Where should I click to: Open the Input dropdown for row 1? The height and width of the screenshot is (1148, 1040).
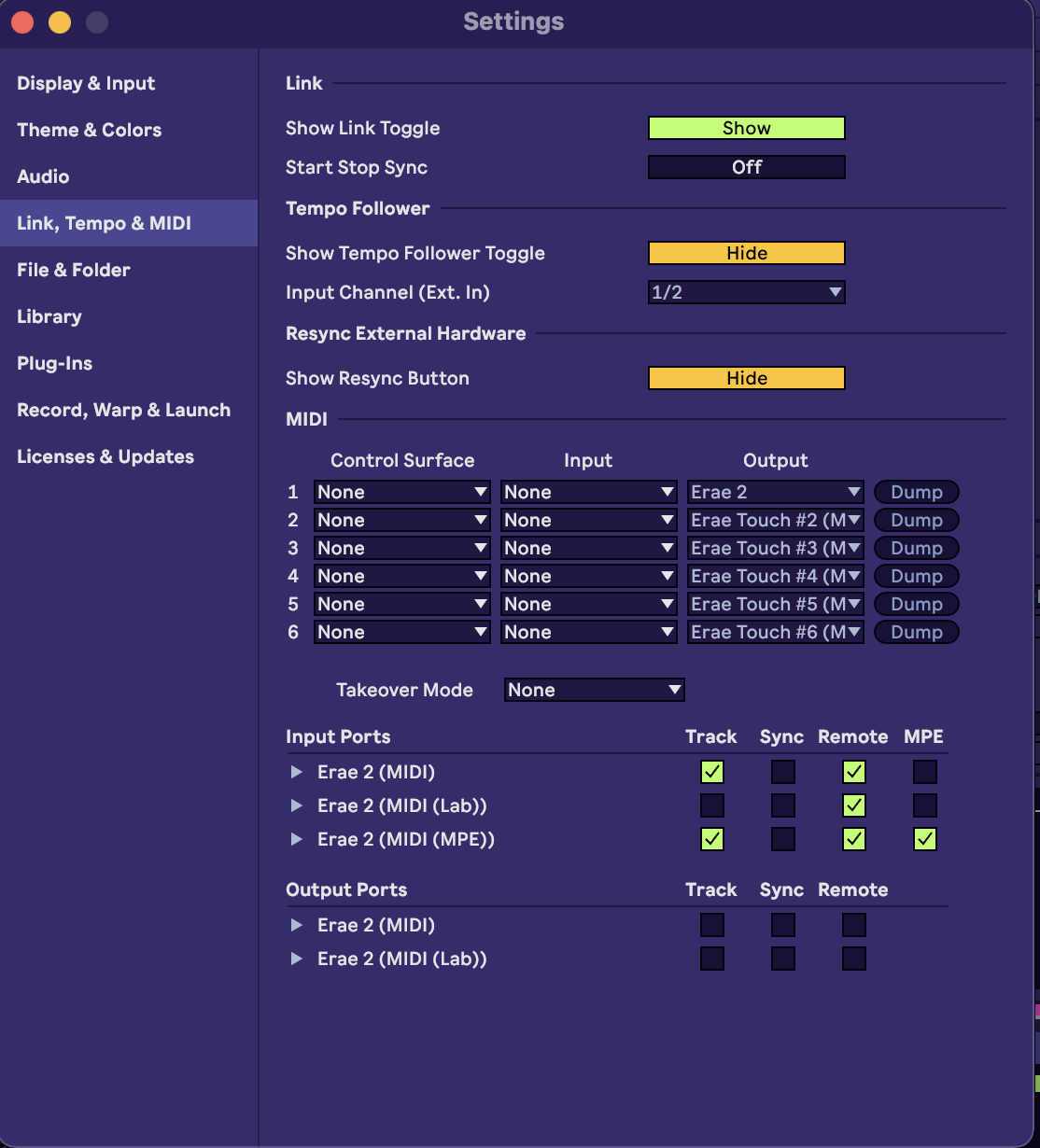point(589,492)
